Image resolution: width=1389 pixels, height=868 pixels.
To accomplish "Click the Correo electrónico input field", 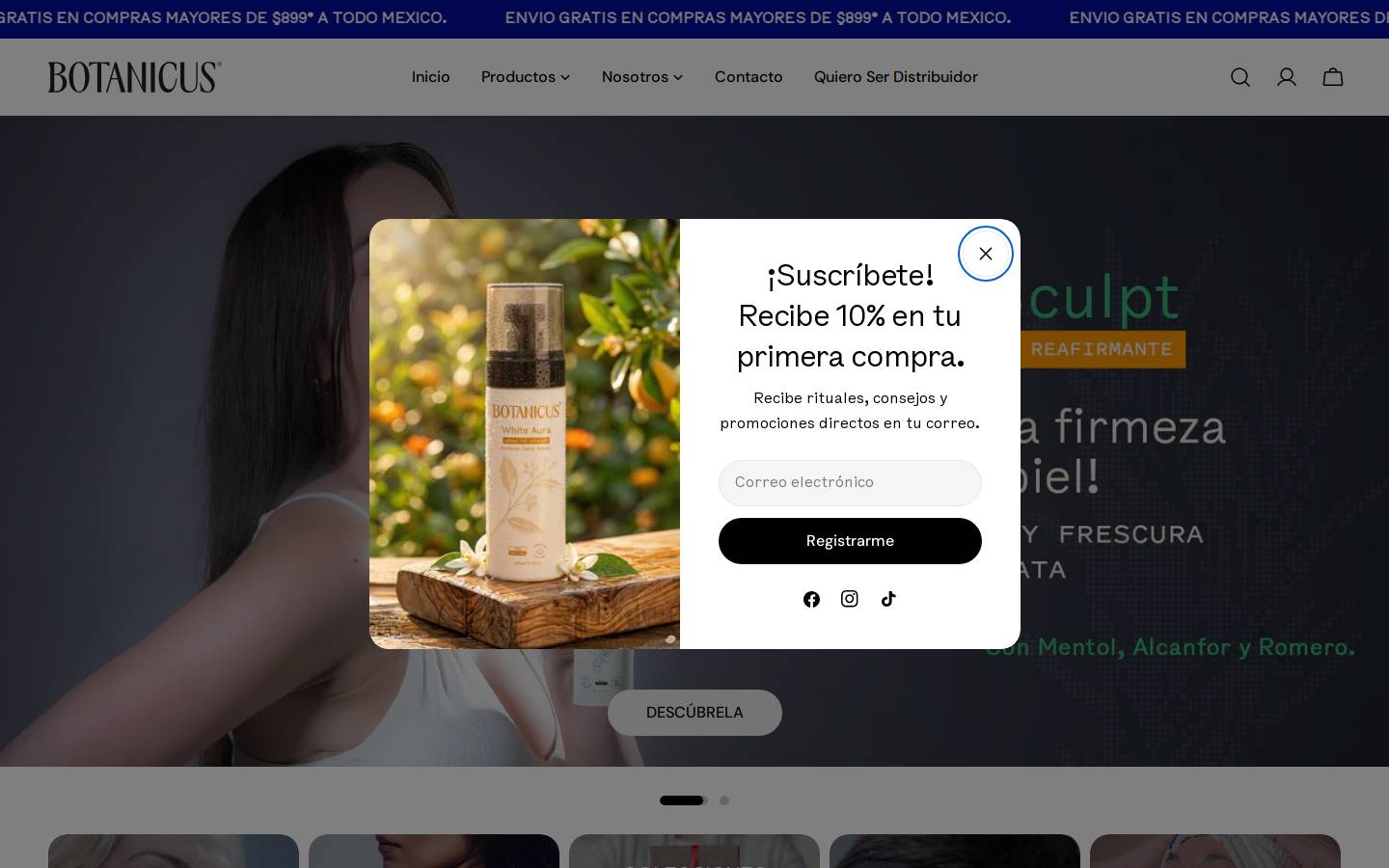I will [850, 483].
